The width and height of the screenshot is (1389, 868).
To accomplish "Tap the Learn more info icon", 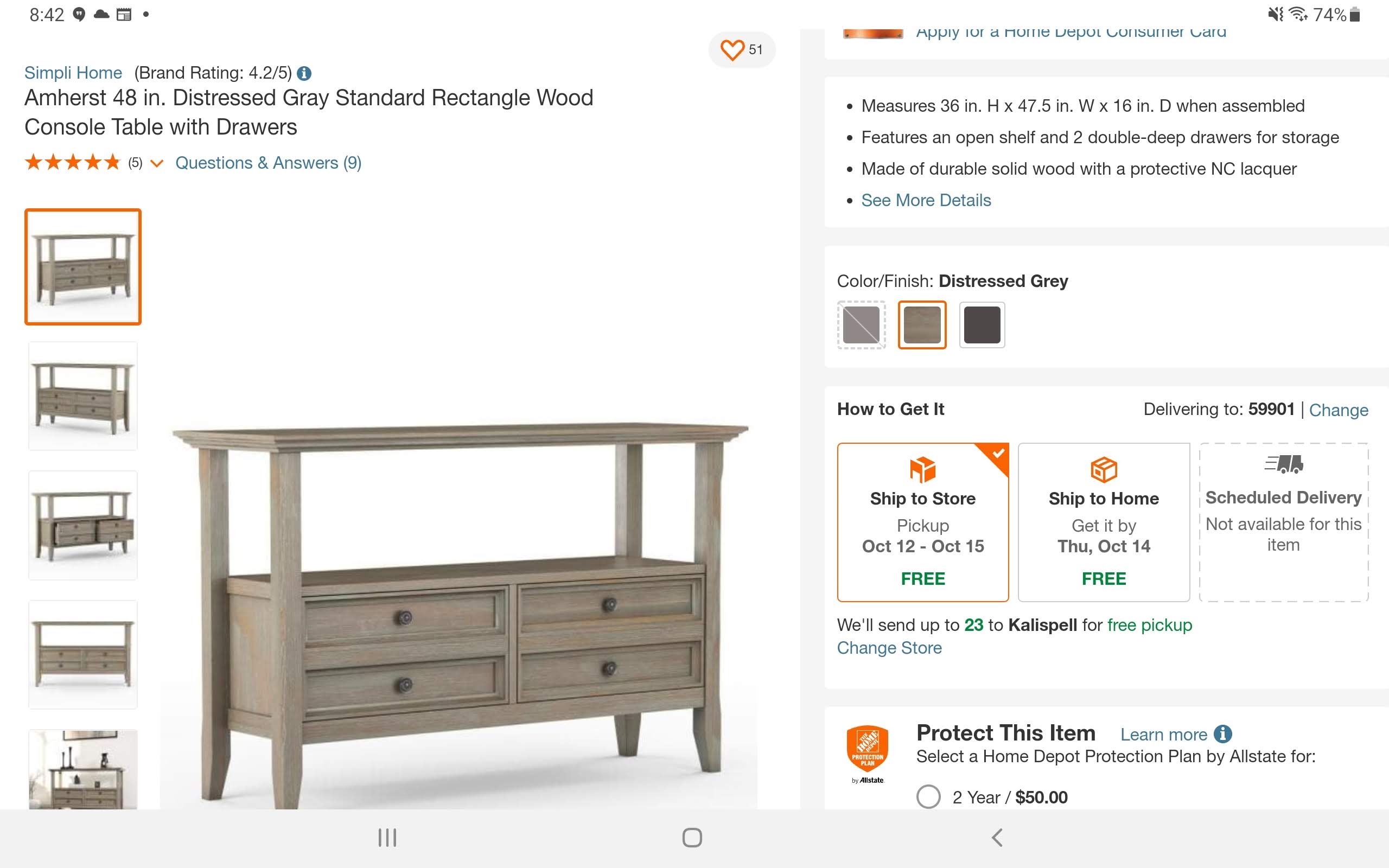I will click(x=1223, y=733).
